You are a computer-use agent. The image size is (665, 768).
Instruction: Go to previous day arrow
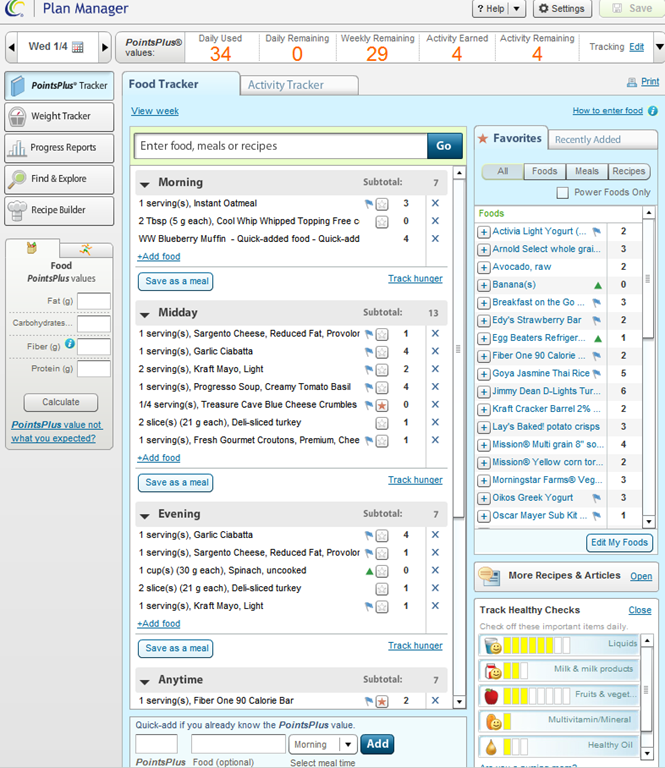pos(12,48)
